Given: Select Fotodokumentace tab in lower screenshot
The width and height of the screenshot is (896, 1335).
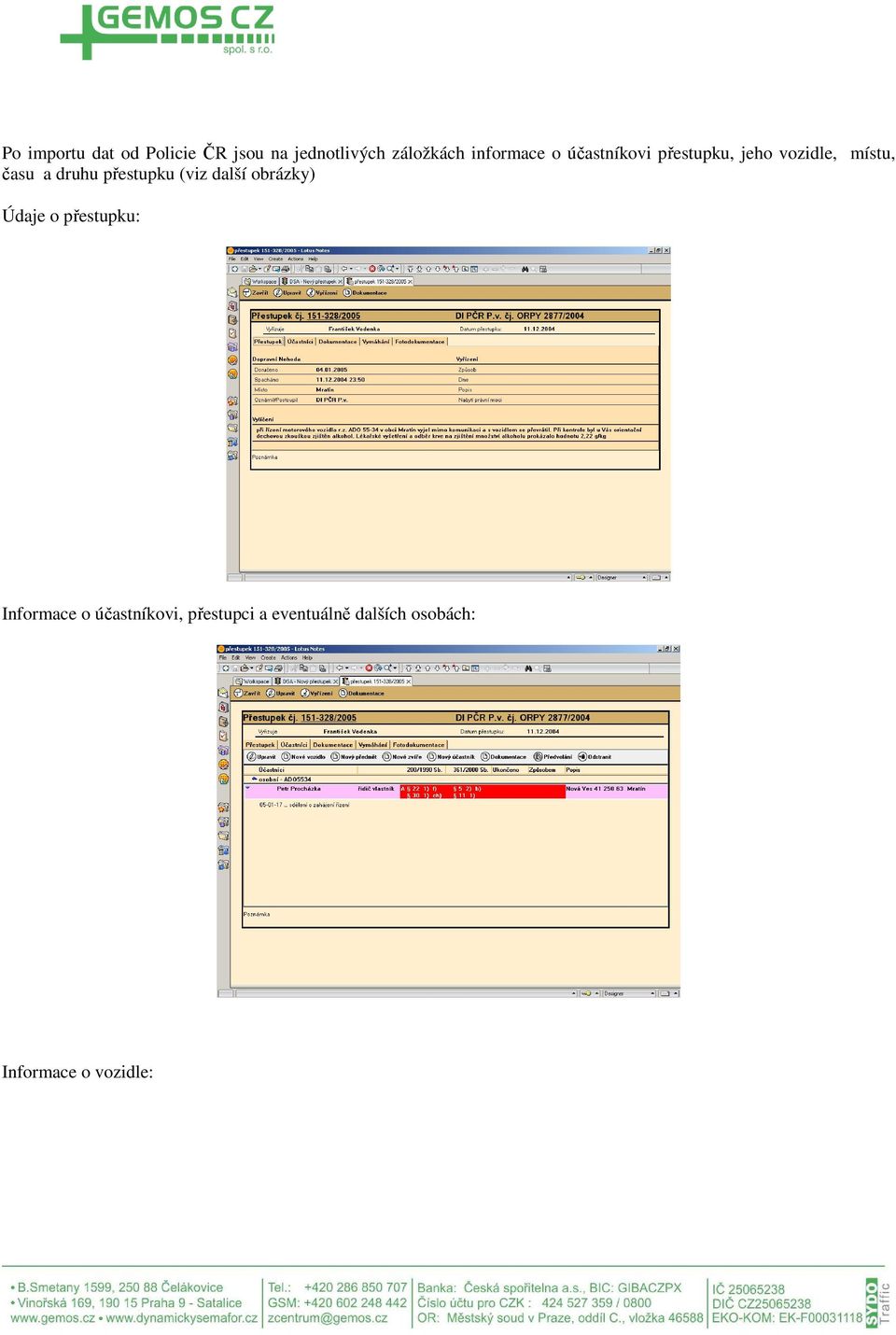Looking at the screenshot, I should click(x=419, y=745).
